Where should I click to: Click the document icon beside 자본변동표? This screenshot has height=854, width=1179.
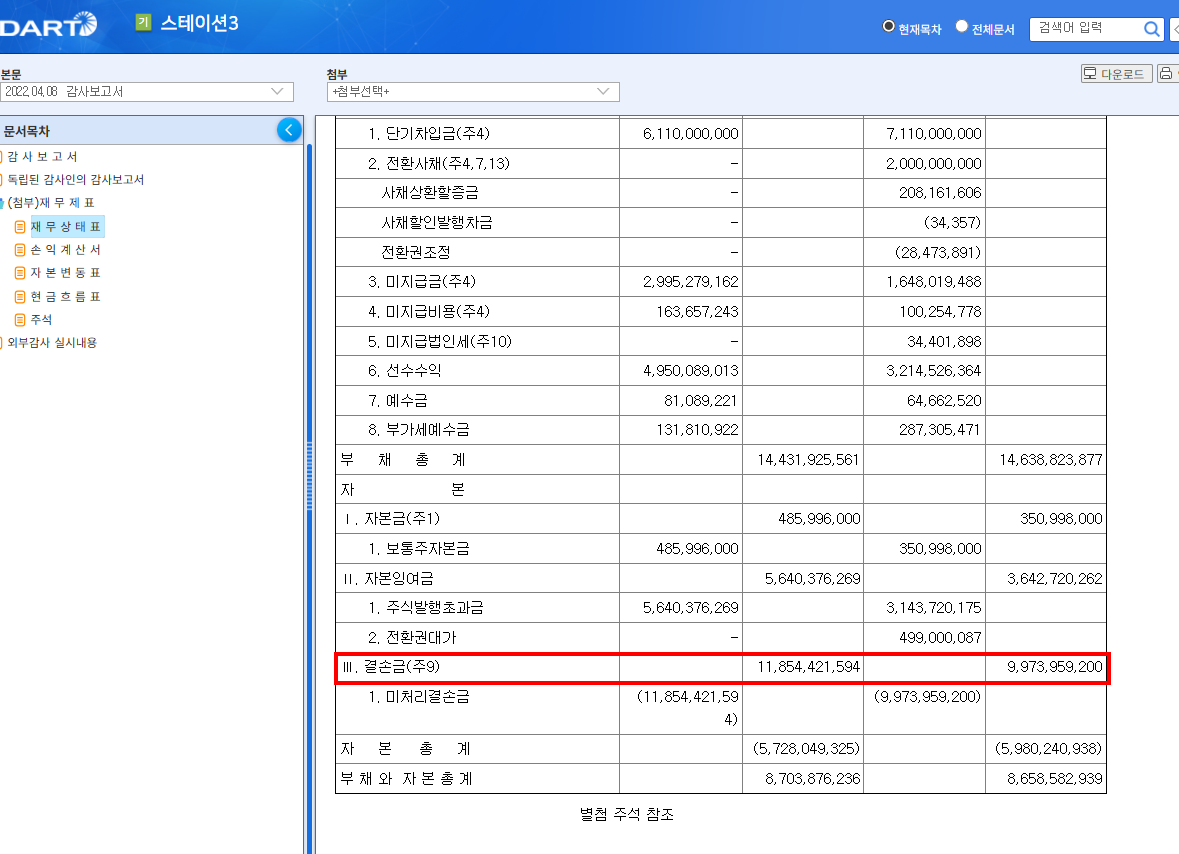point(20,273)
